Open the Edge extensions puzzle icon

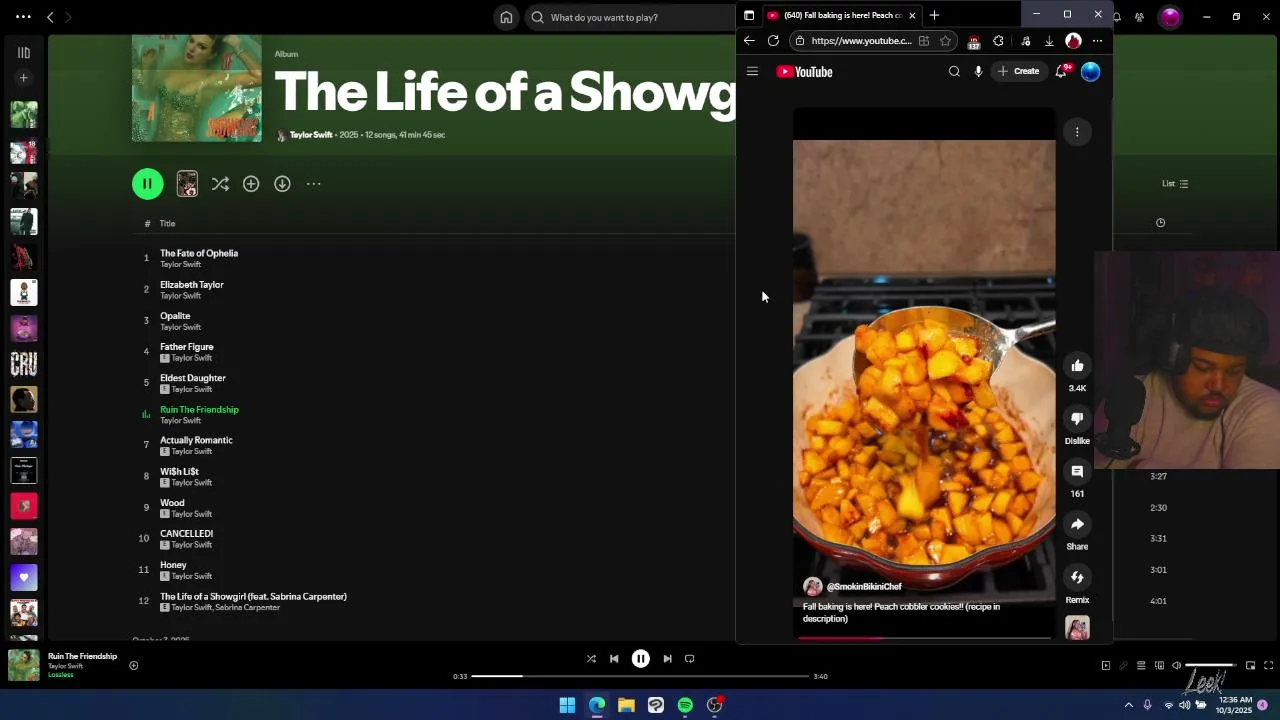pos(998,41)
